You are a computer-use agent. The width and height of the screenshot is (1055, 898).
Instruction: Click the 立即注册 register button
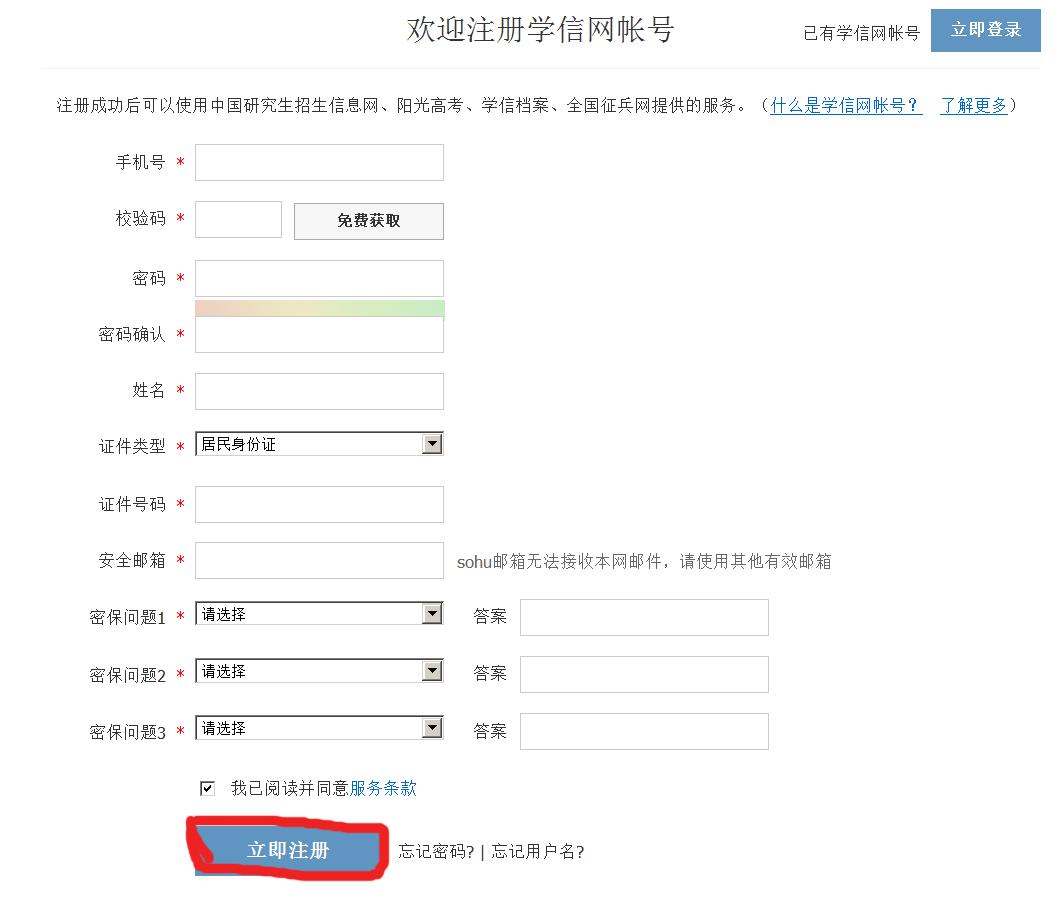[288, 851]
